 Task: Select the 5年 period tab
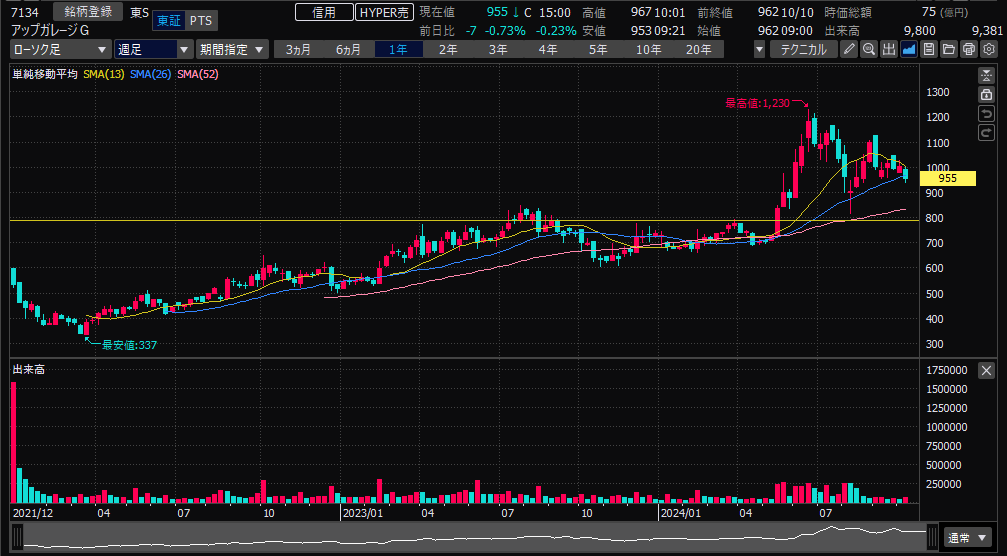pyautogui.click(x=598, y=49)
